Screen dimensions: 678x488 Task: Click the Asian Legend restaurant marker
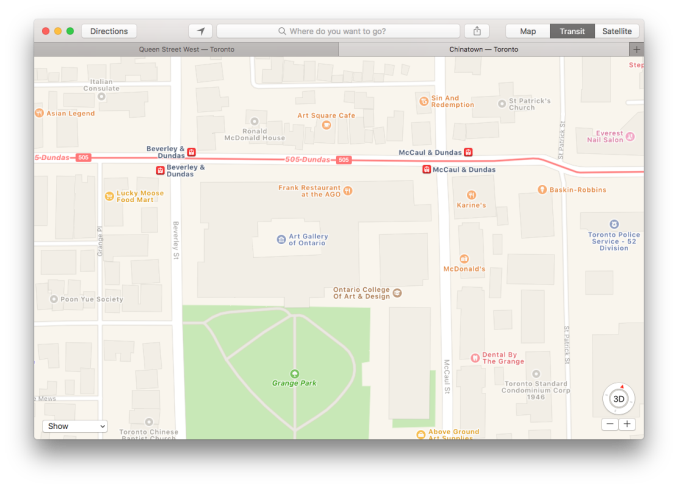39,113
